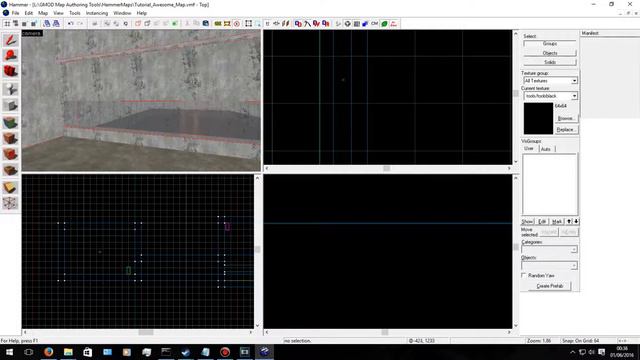
Task: Open the View menu
Action: (x=58, y=13)
